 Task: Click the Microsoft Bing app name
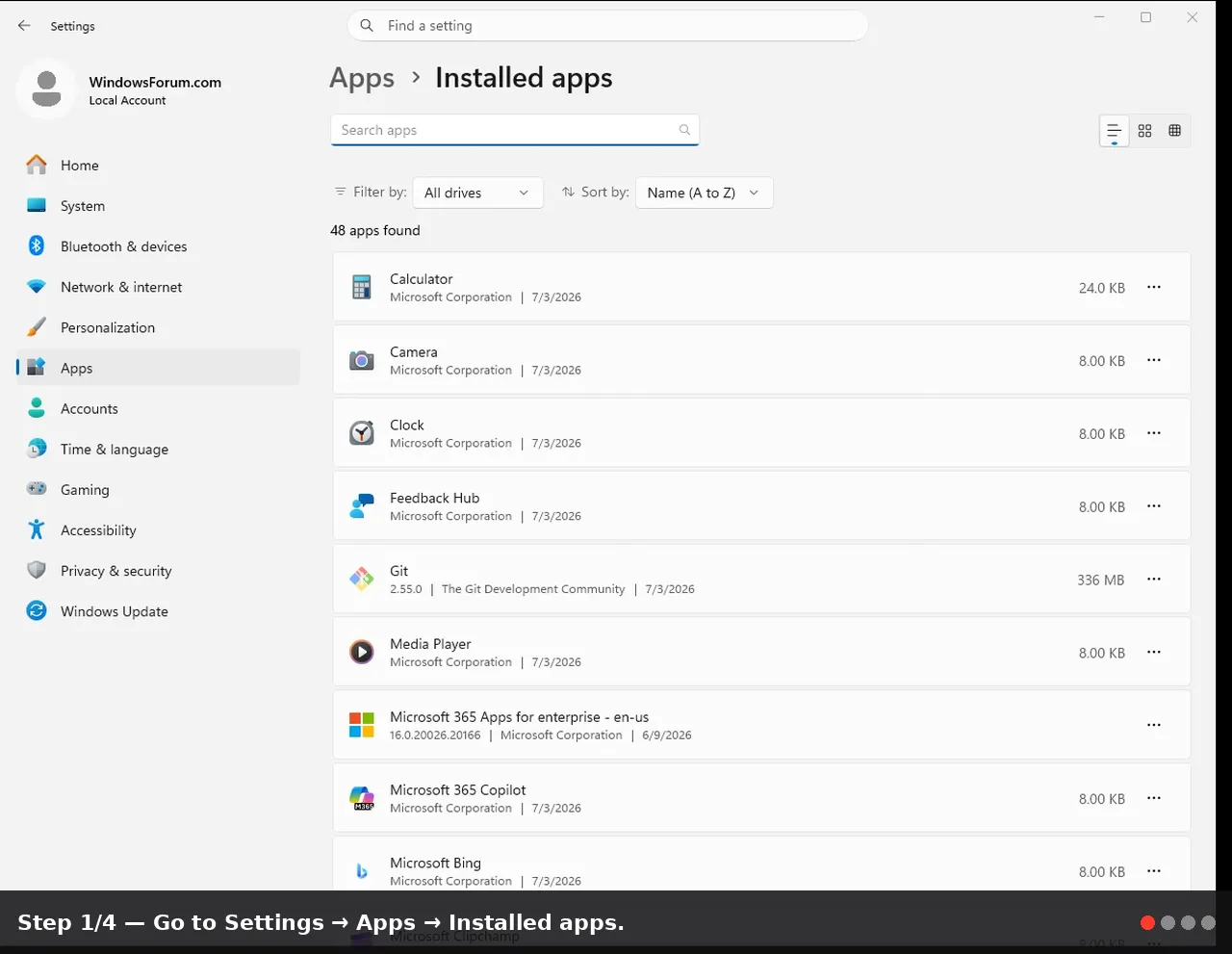435,864
